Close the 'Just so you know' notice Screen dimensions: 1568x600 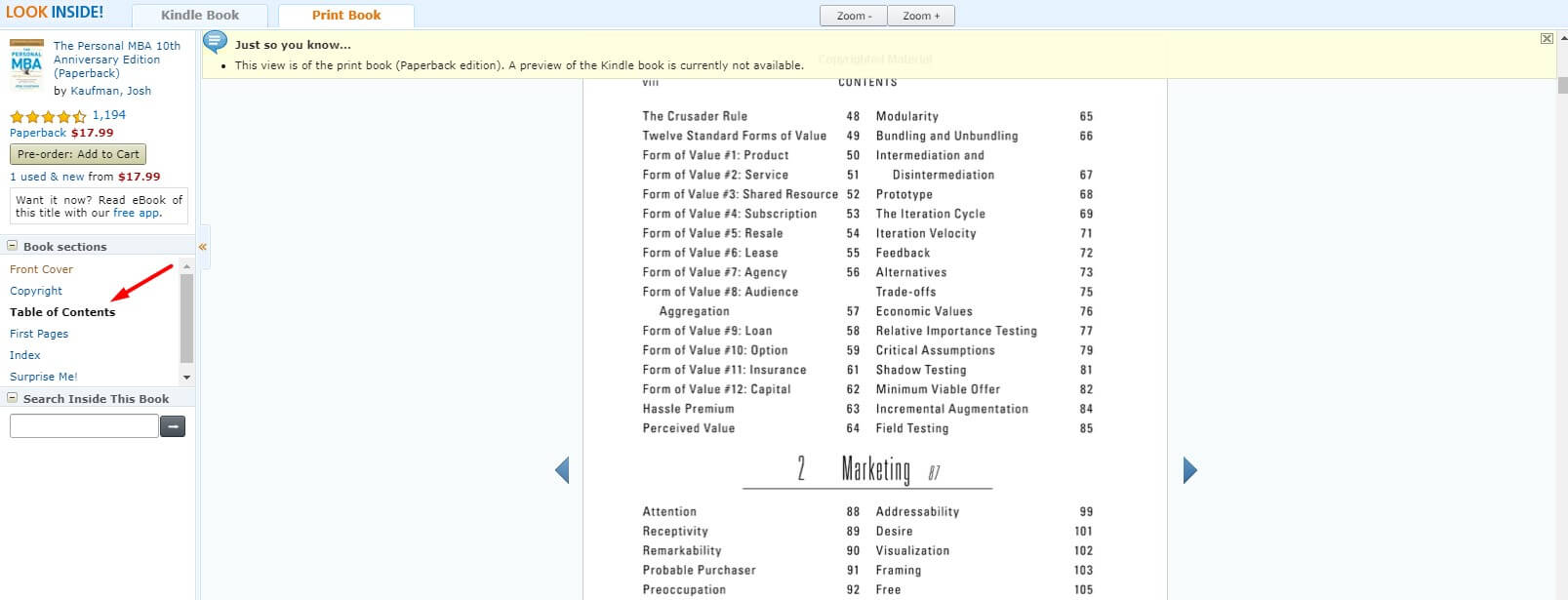pyautogui.click(x=1547, y=38)
